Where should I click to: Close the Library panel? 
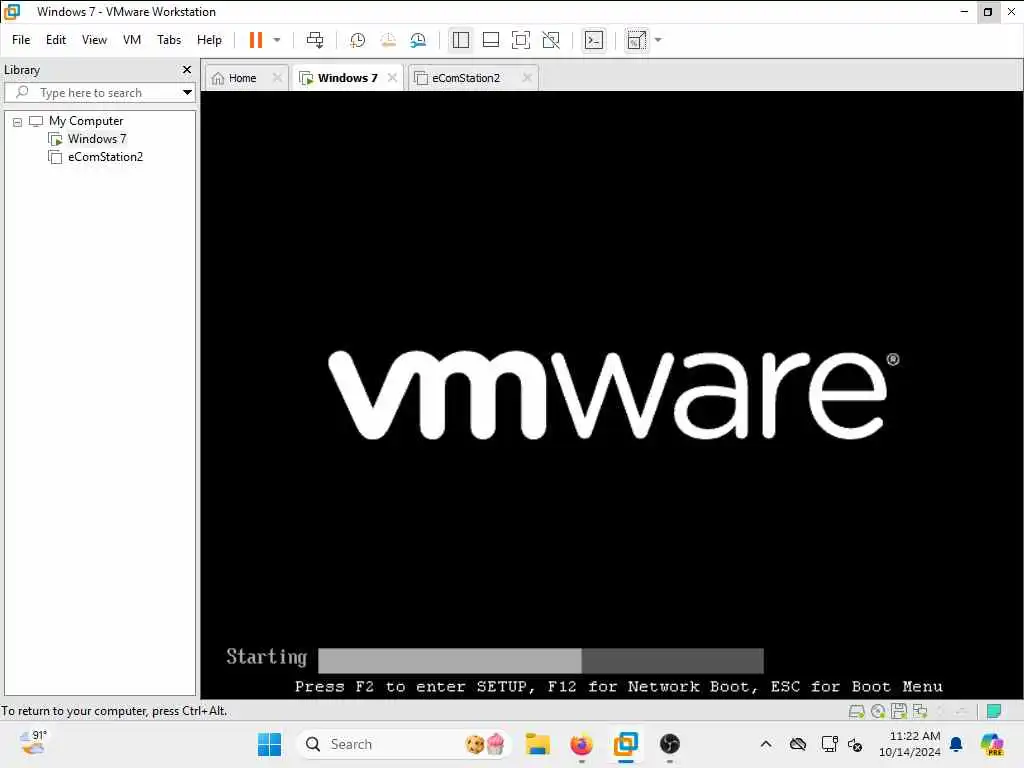[x=187, y=69]
